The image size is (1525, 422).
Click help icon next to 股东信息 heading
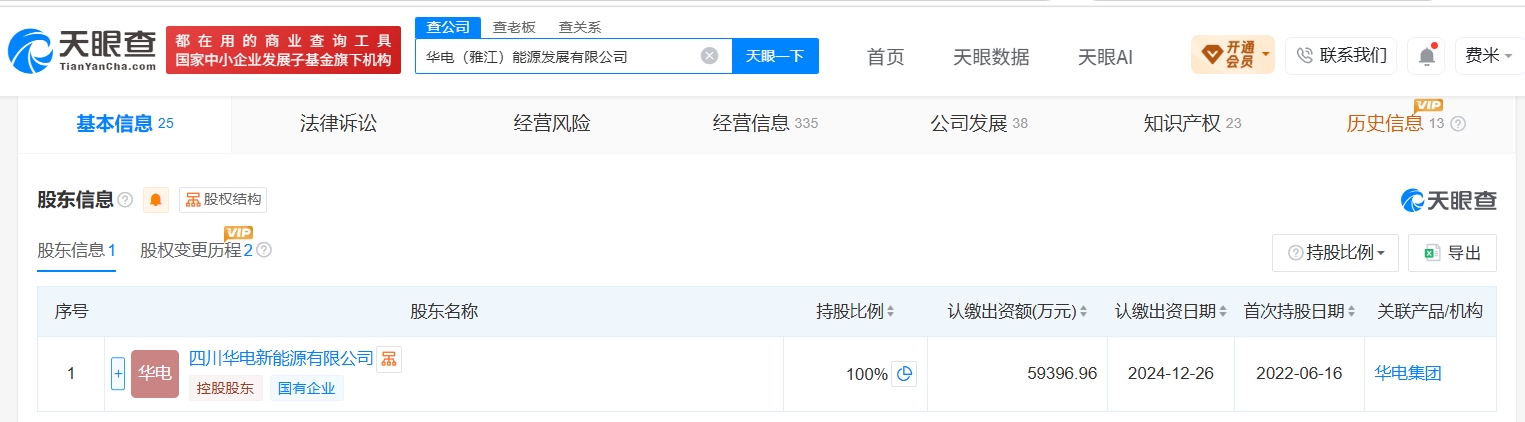125,200
